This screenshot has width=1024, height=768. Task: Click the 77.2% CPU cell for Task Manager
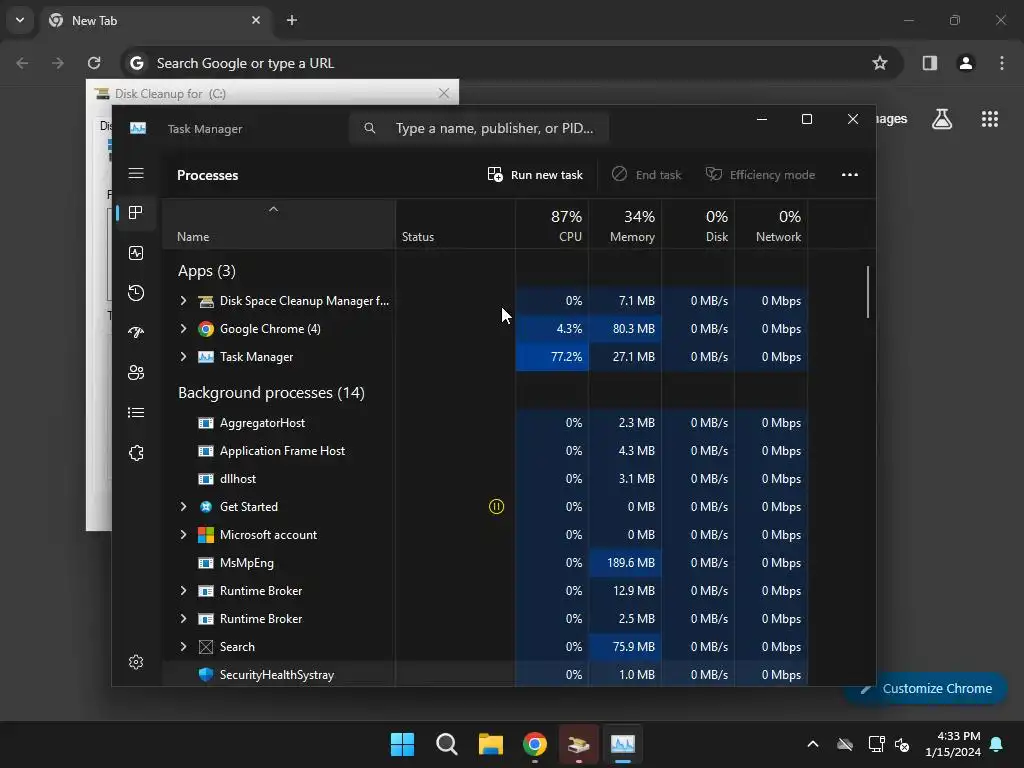[552, 357]
